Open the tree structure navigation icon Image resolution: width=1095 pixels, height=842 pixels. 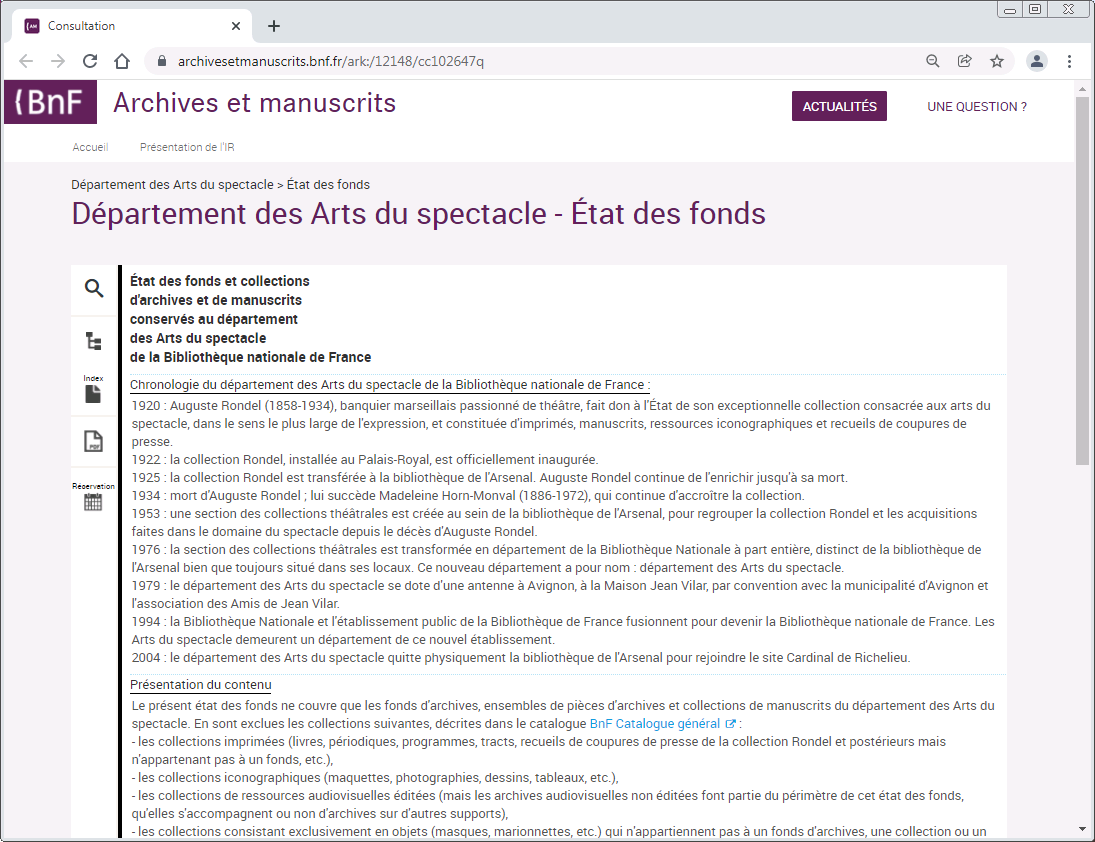point(94,341)
